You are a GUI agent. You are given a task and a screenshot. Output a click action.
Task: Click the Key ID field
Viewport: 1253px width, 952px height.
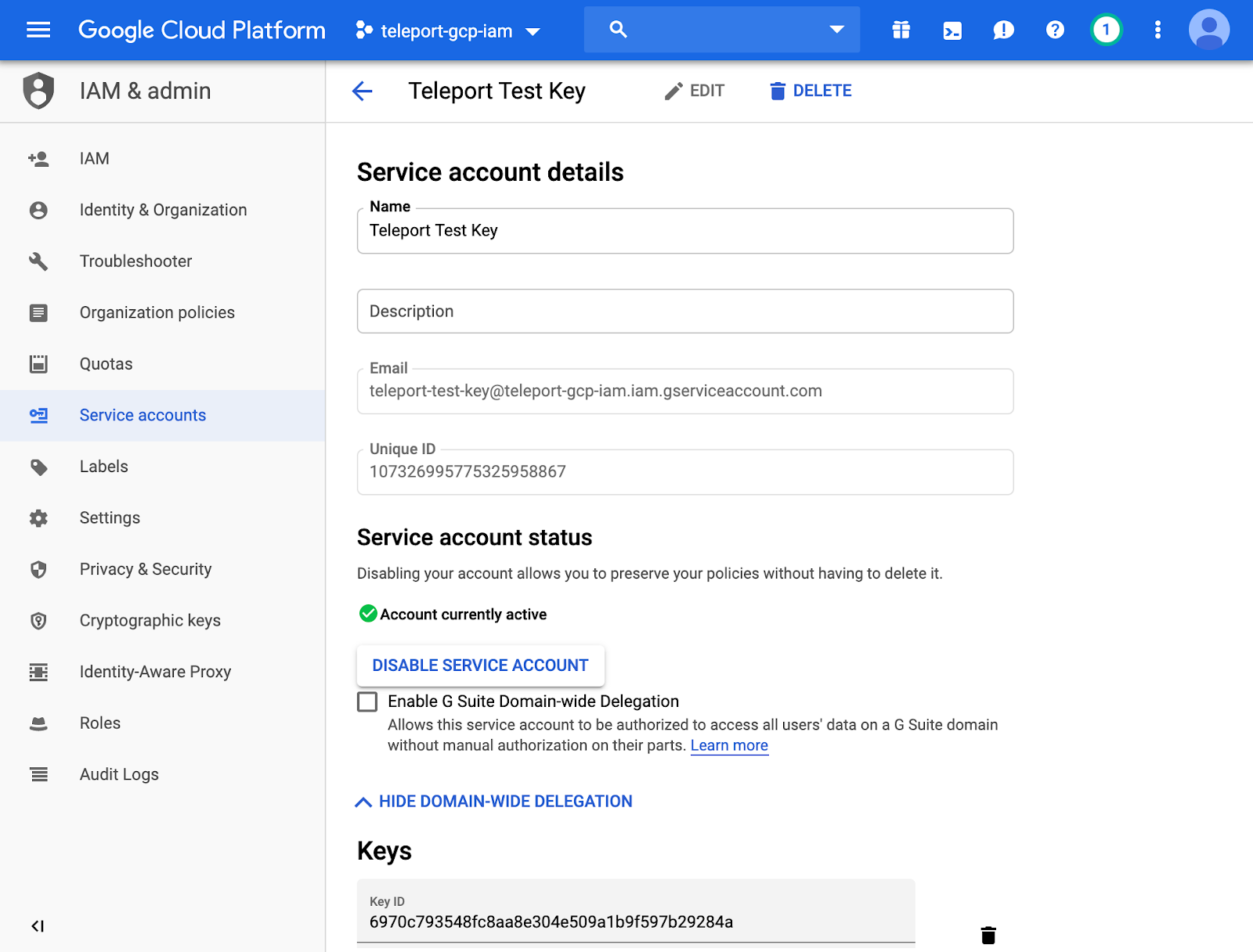[x=636, y=913]
